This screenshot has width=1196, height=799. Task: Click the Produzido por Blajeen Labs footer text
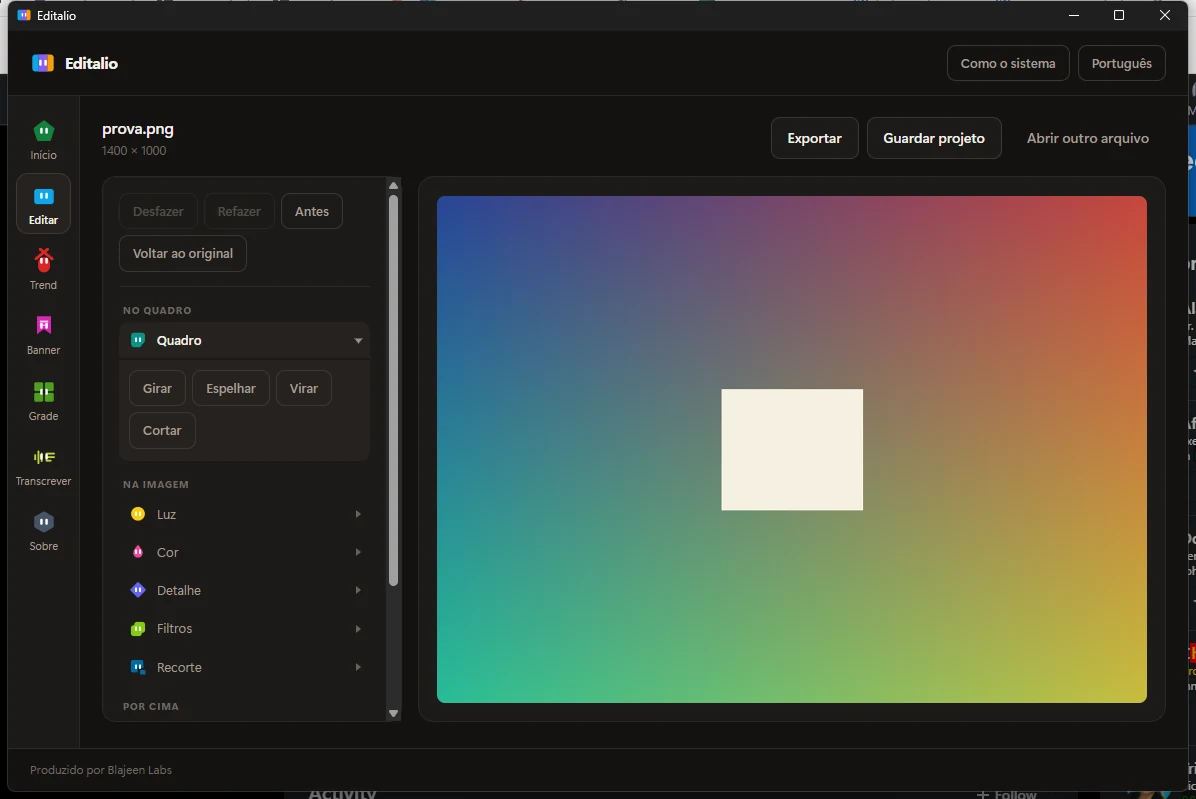pos(101,770)
